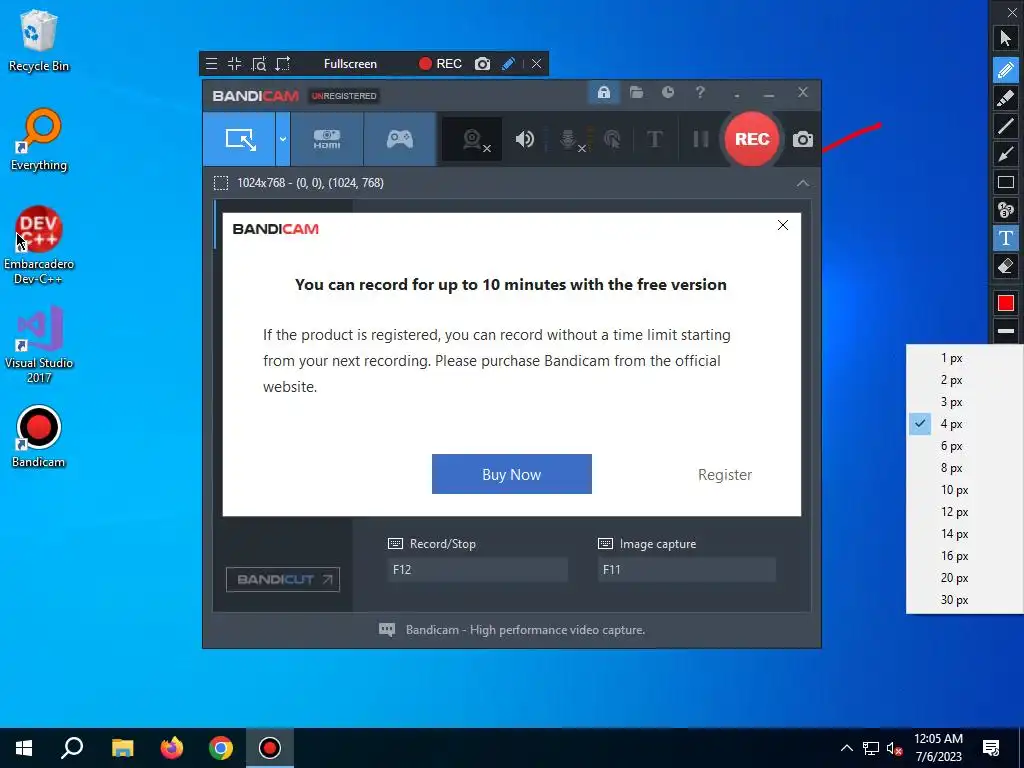Select the HDMI device recording mode
Screen dimensions: 1024x768
(x=327, y=139)
